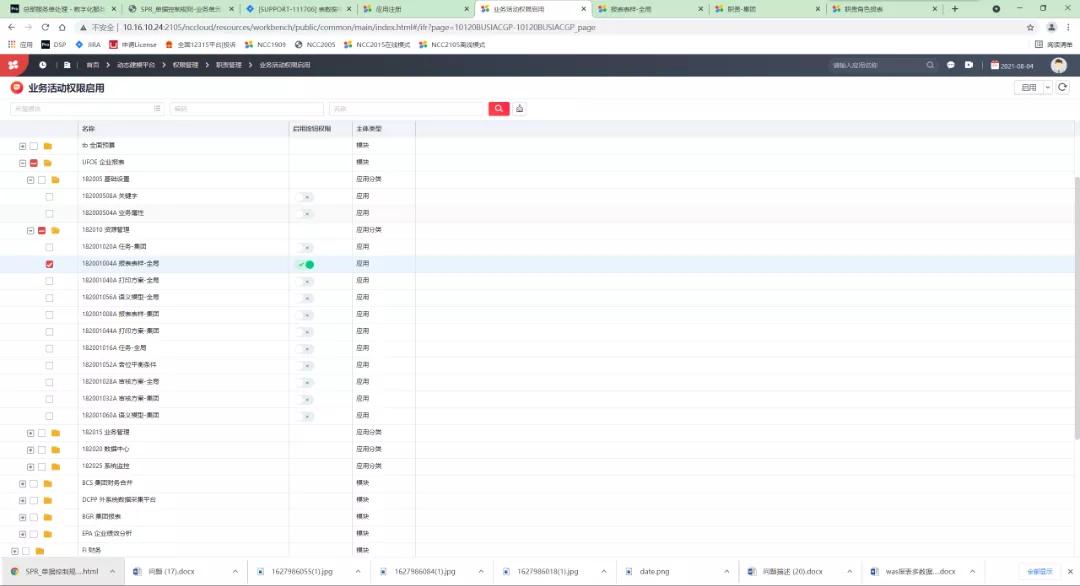Click the application search magnifier icon
Screen dimensions: 1080x586
pyautogui.click(x=930, y=65)
